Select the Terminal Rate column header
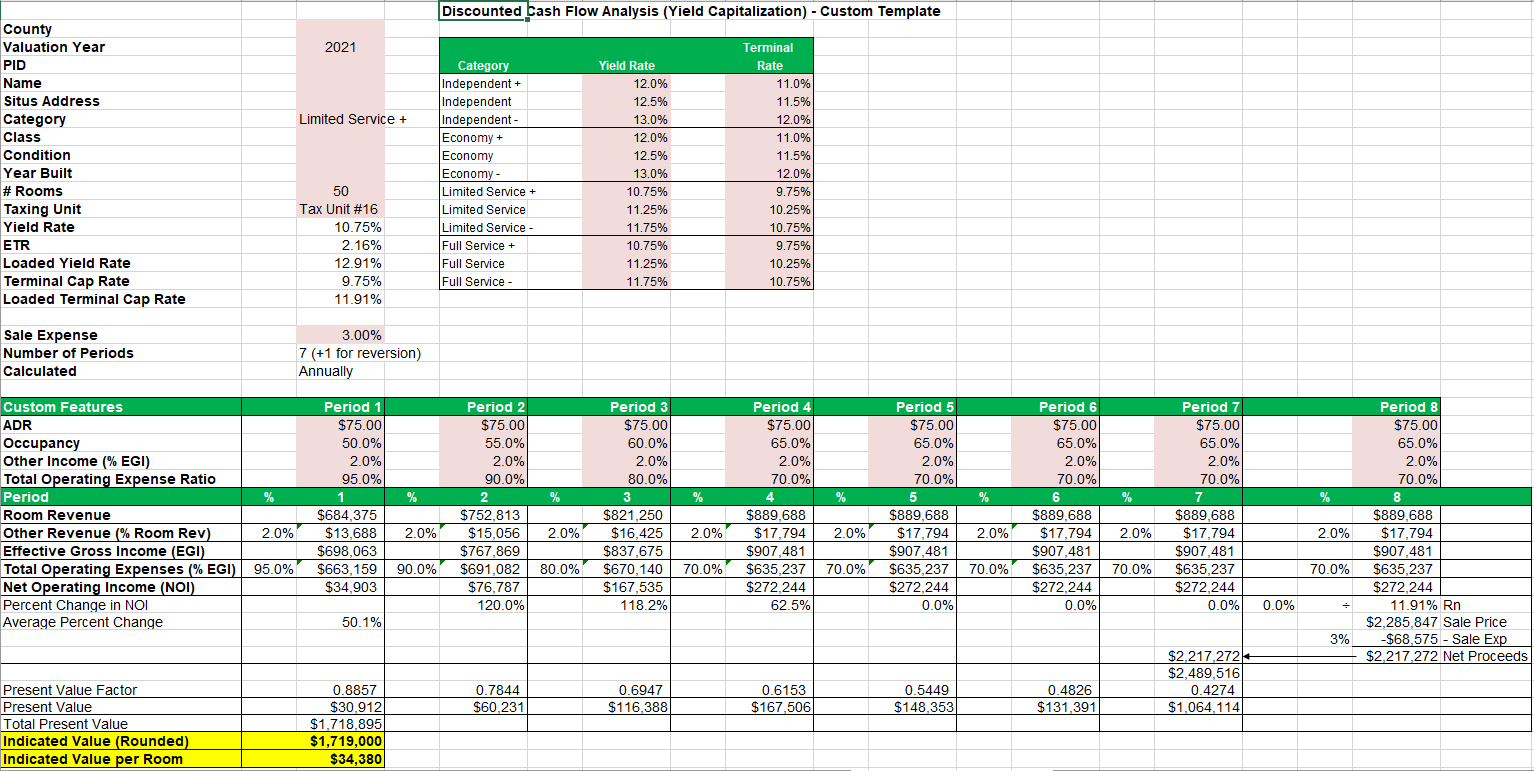 point(768,56)
